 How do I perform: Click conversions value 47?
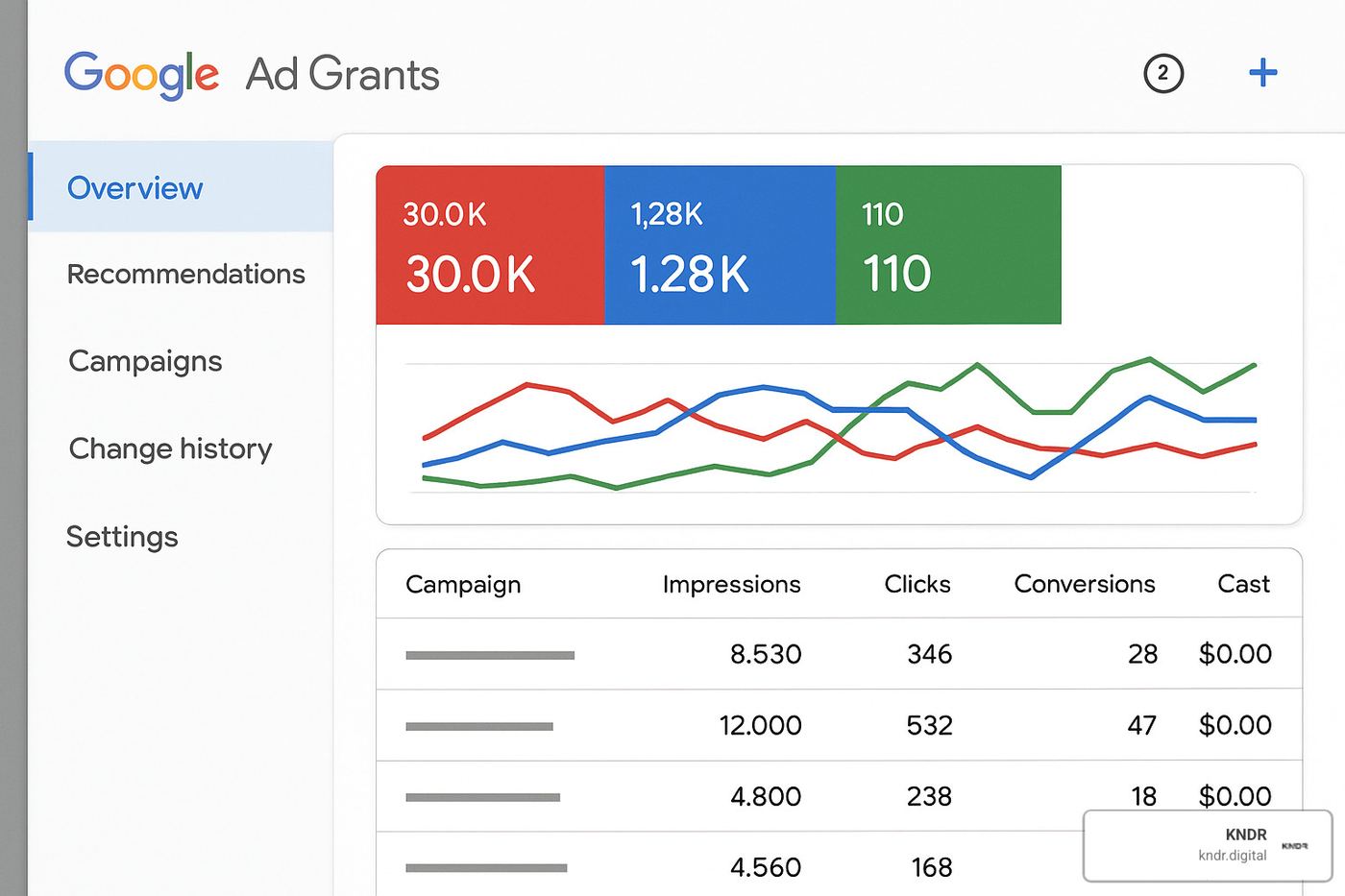click(x=1141, y=725)
